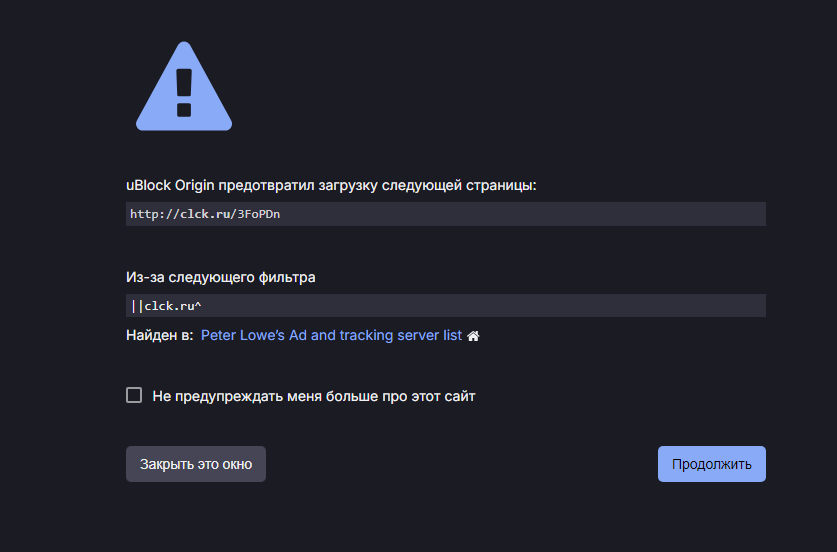Click the blue warning triangle icon
Viewport: 837px width, 552px height.
tap(184, 86)
